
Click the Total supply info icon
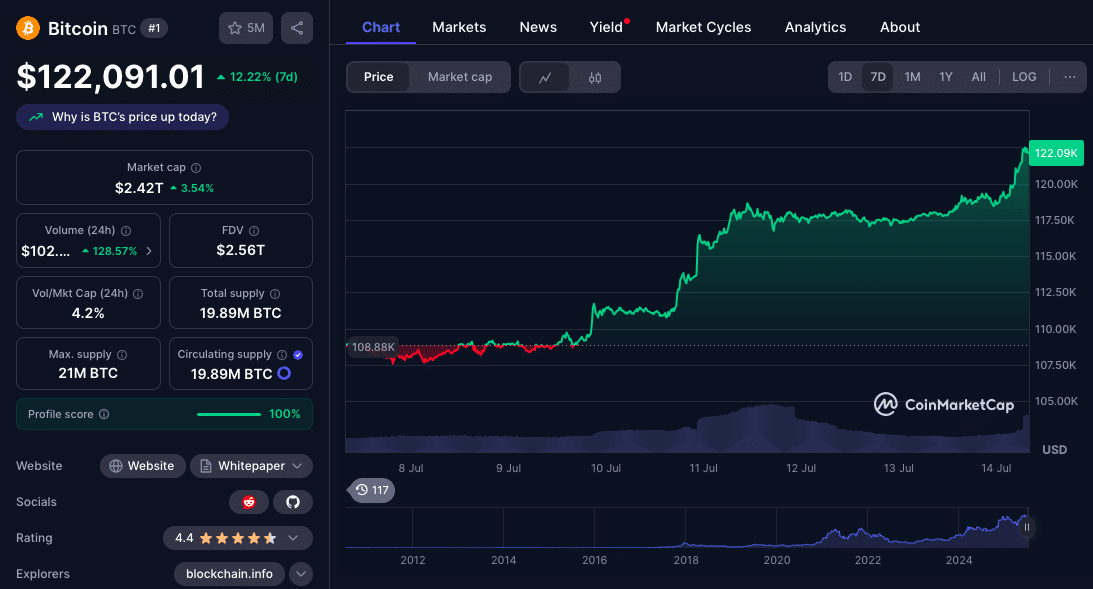275,294
